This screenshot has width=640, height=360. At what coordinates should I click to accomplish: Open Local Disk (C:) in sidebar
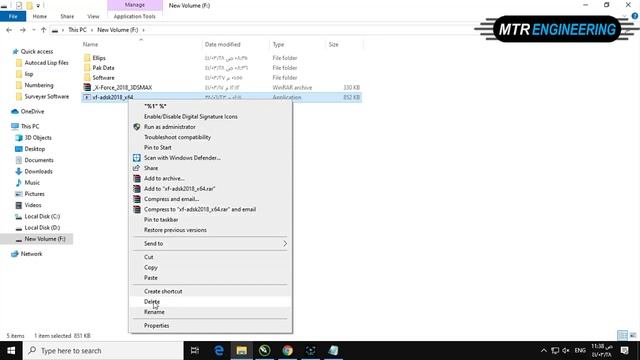[x=42, y=216]
